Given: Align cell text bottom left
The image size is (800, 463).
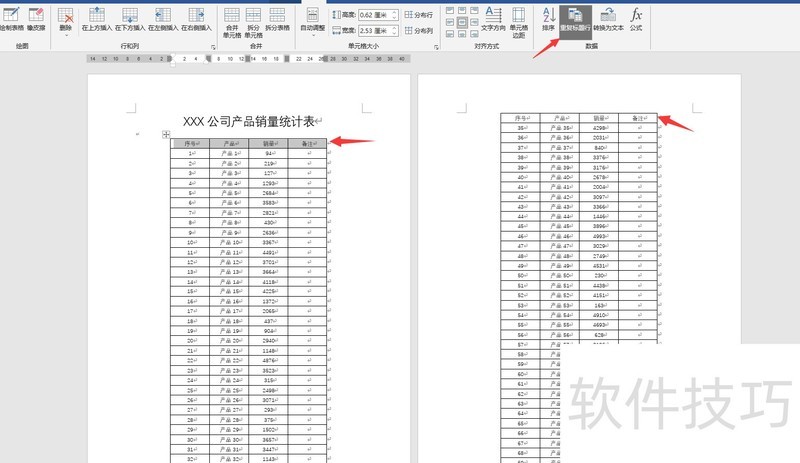Looking at the screenshot, I should pos(449,34).
